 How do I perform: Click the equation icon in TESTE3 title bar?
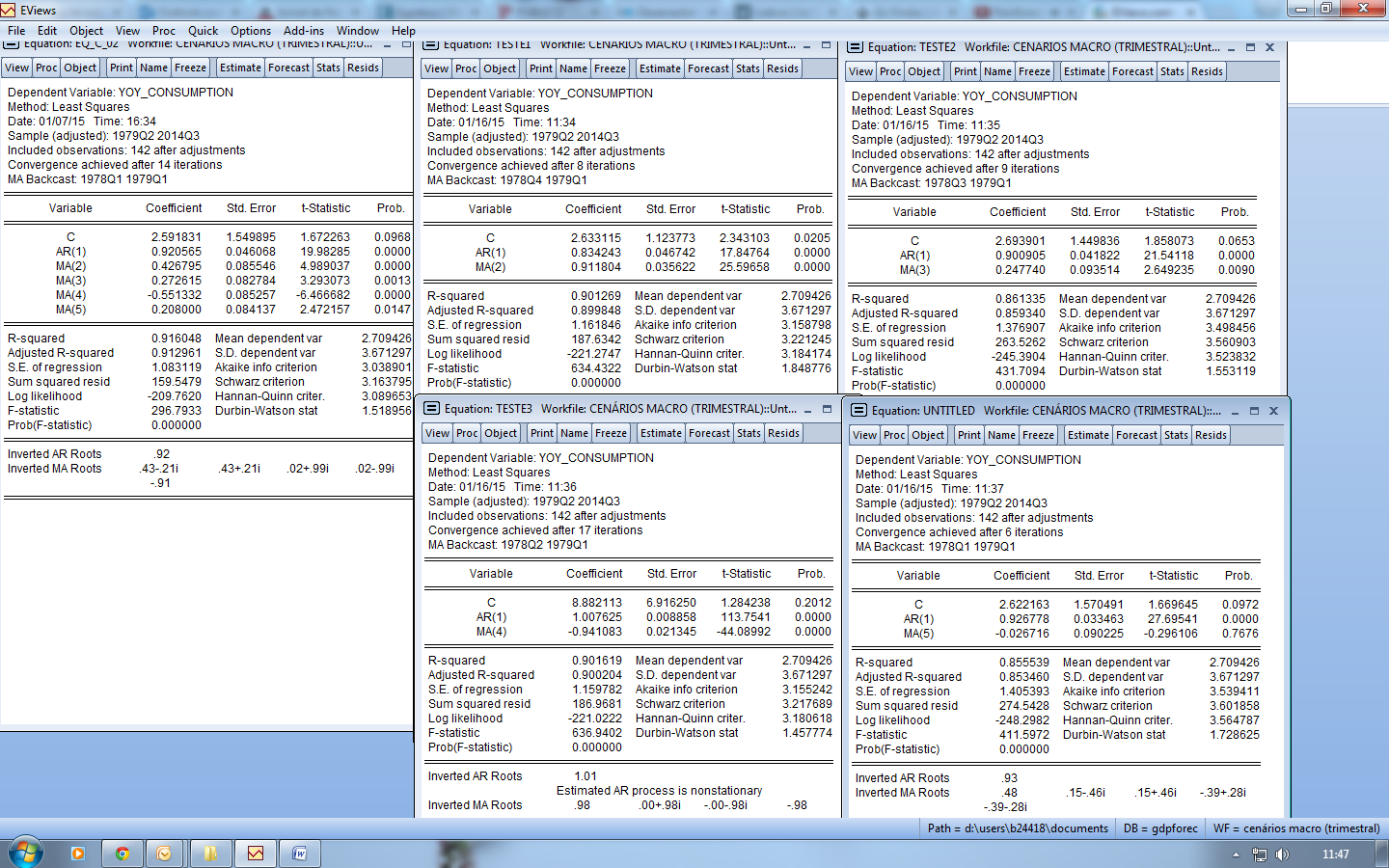(432, 408)
